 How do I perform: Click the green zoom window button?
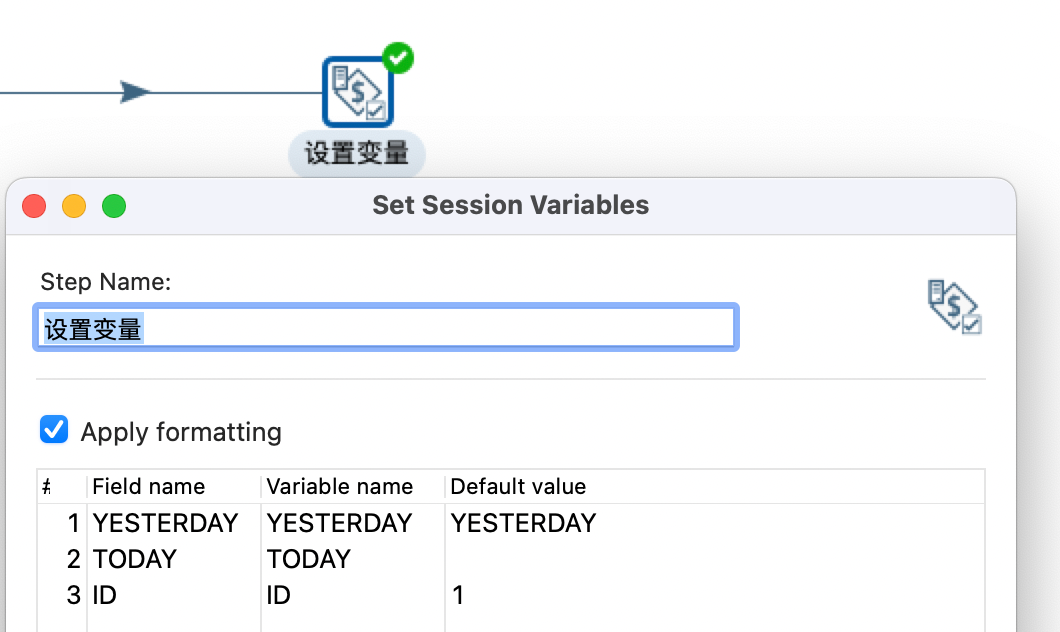114,206
